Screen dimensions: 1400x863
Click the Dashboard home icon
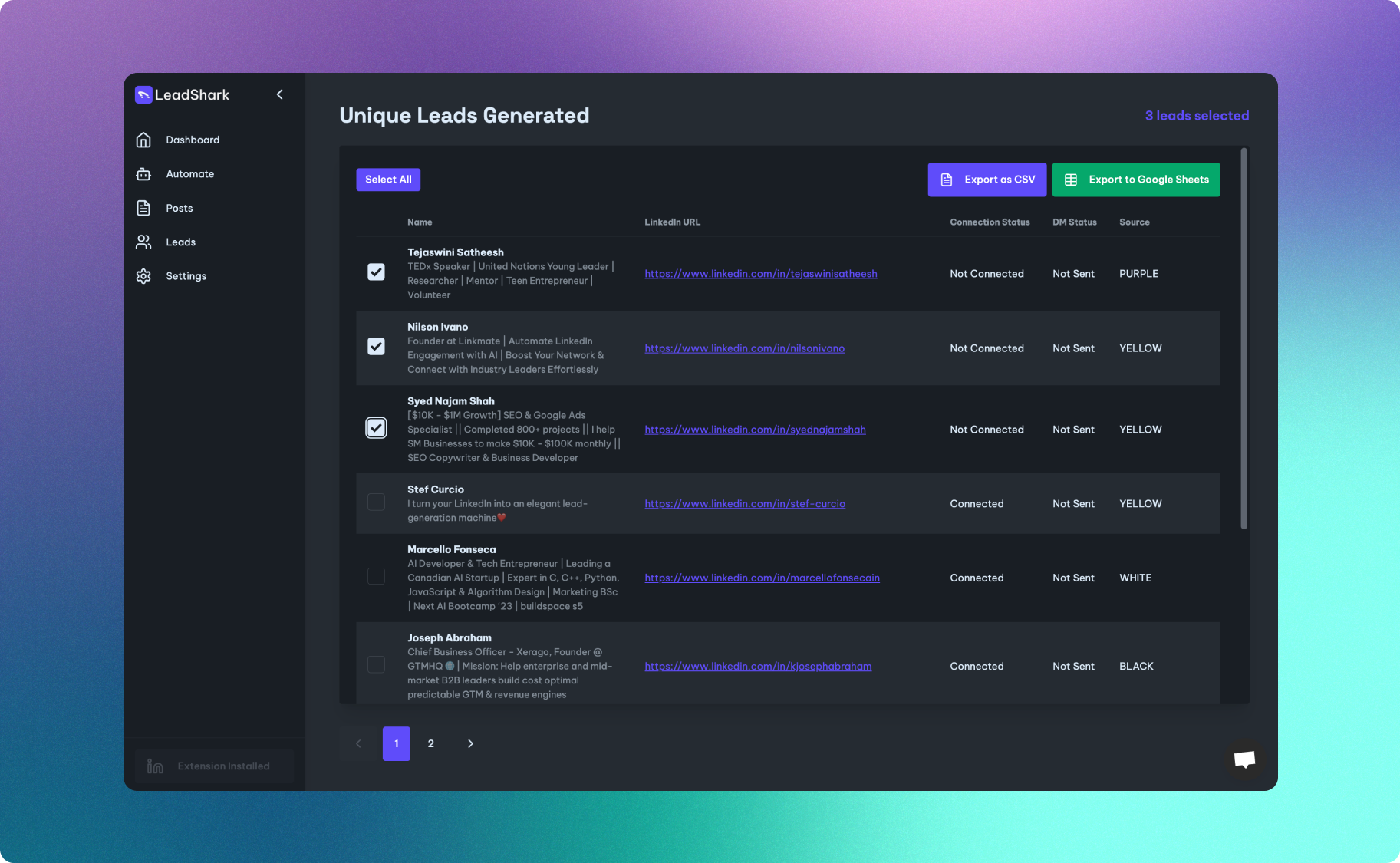(x=143, y=140)
